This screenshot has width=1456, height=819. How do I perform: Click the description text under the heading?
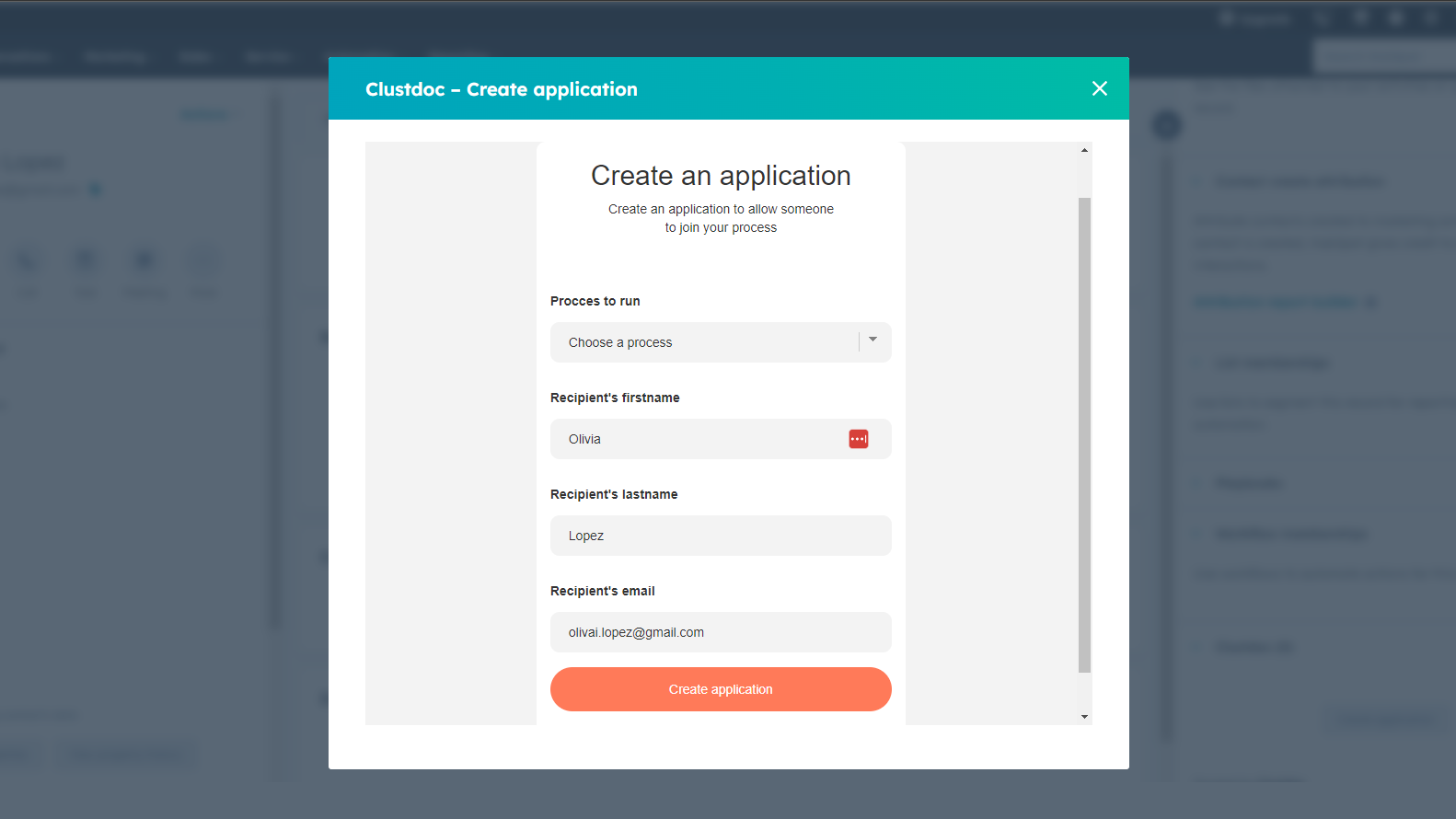pyautogui.click(x=721, y=218)
